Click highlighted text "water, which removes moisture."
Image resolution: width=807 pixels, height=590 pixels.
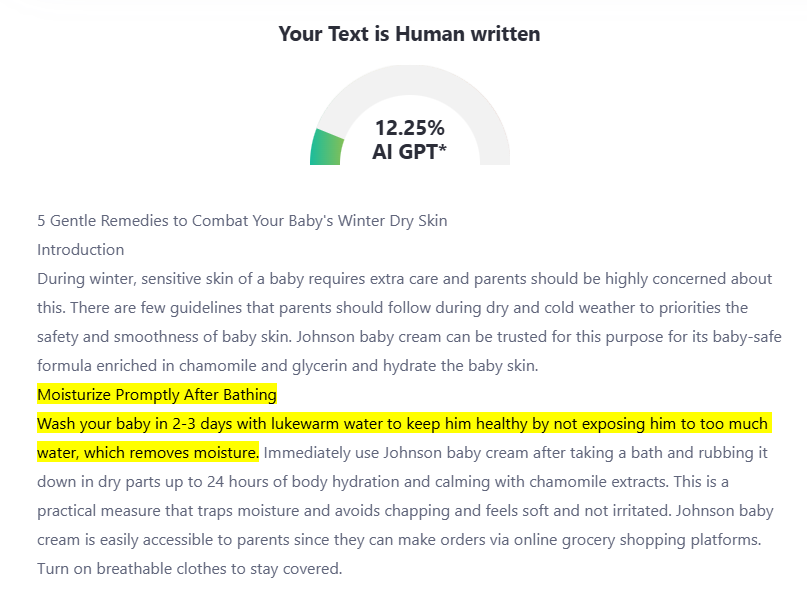[x=148, y=452]
